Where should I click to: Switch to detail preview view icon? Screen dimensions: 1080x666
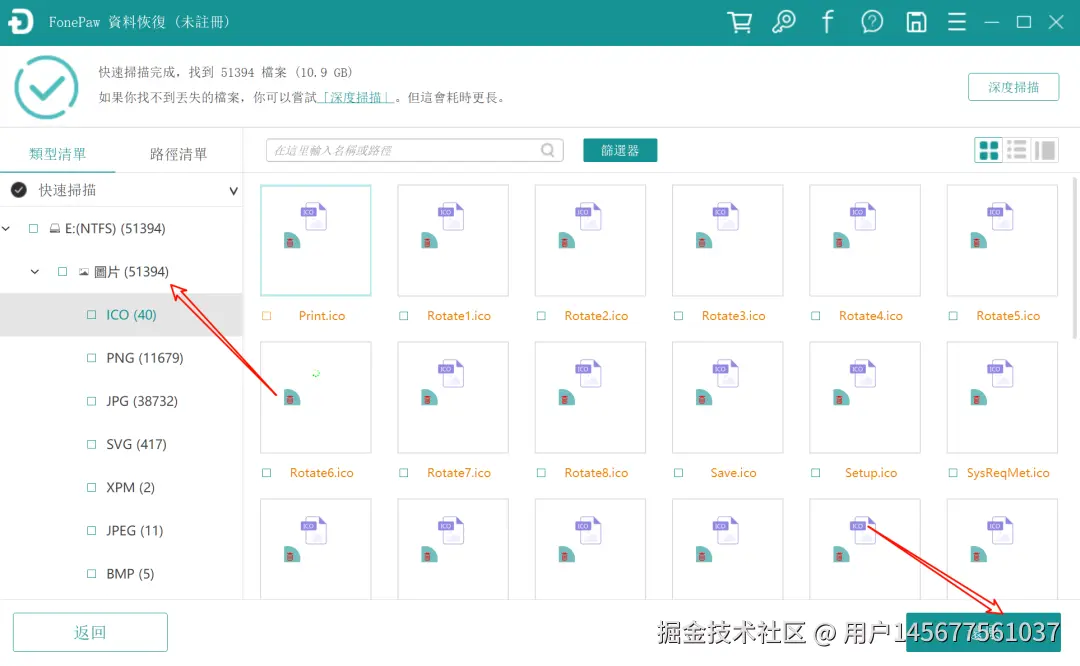[x=1044, y=149]
